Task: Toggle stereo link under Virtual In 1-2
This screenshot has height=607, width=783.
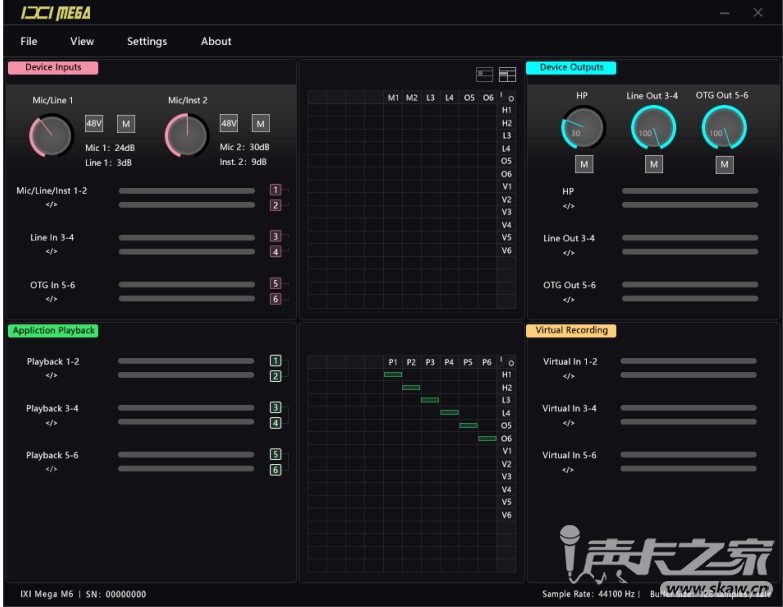Action: (x=569, y=376)
